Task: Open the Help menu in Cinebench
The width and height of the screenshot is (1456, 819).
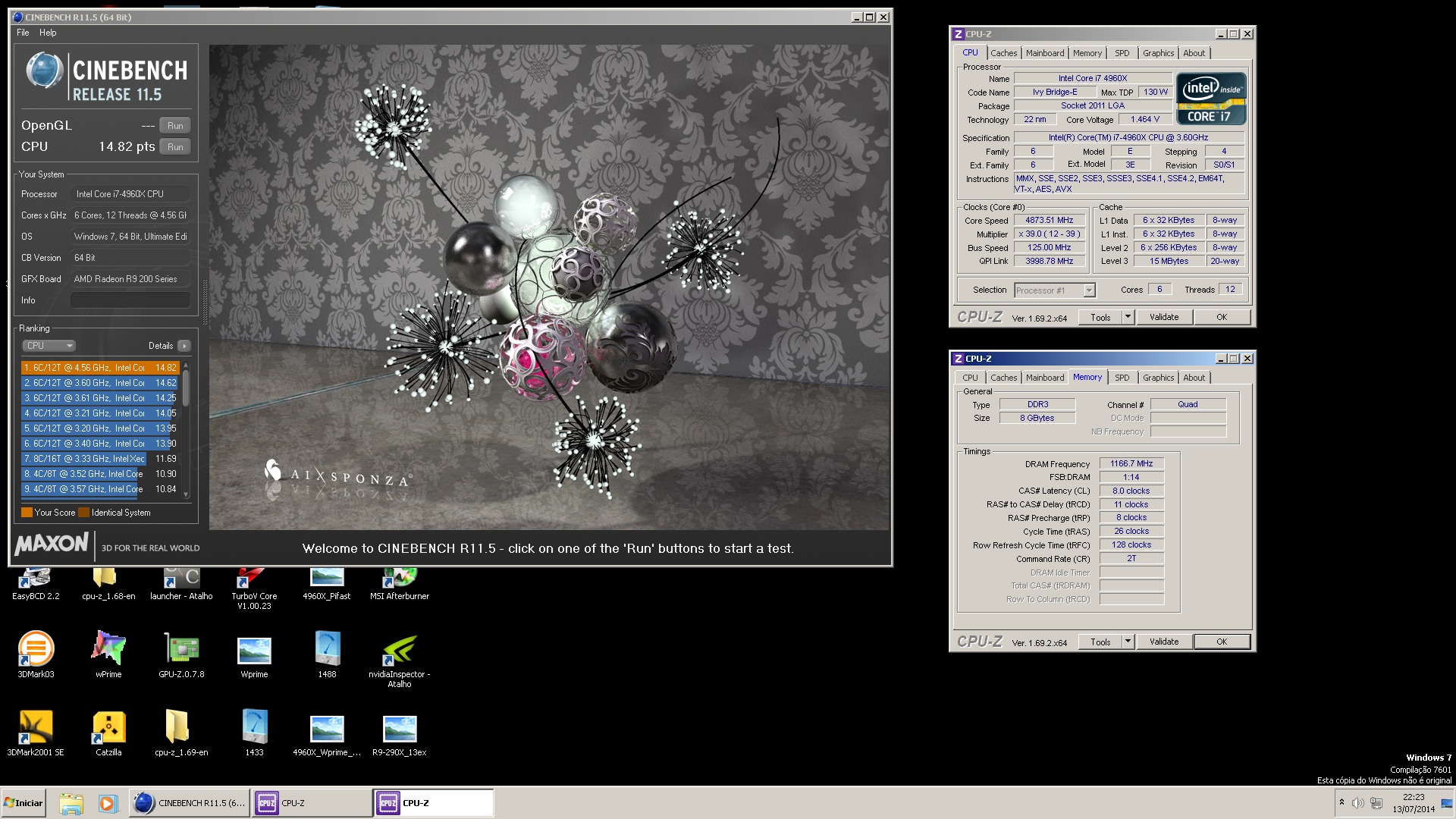Action: click(48, 33)
